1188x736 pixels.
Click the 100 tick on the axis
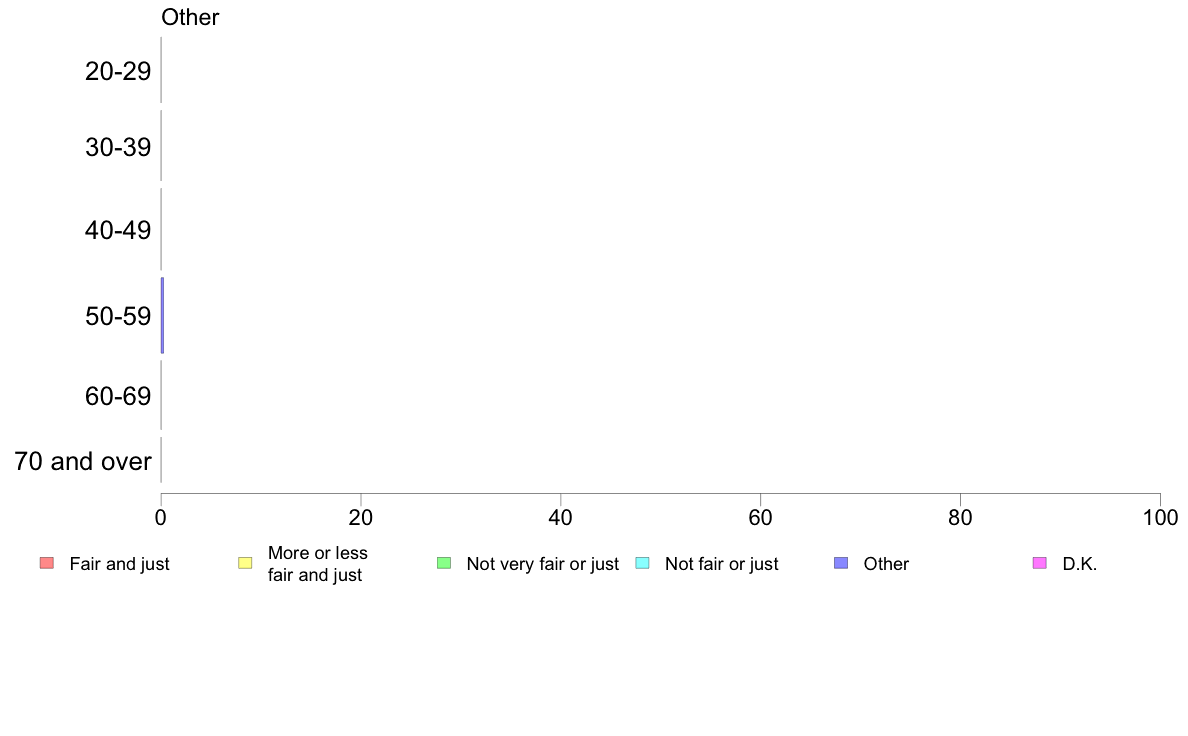1160,518
